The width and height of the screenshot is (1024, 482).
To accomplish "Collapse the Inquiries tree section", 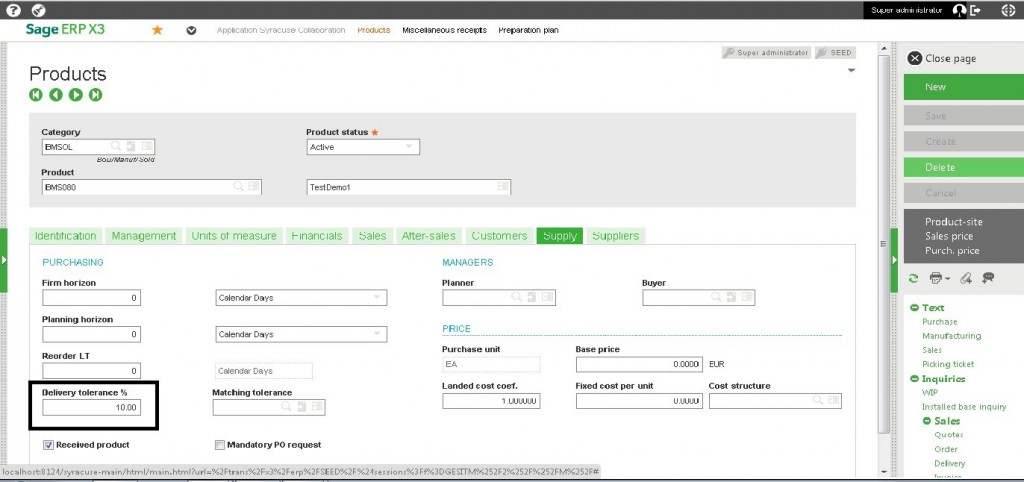I will [914, 379].
